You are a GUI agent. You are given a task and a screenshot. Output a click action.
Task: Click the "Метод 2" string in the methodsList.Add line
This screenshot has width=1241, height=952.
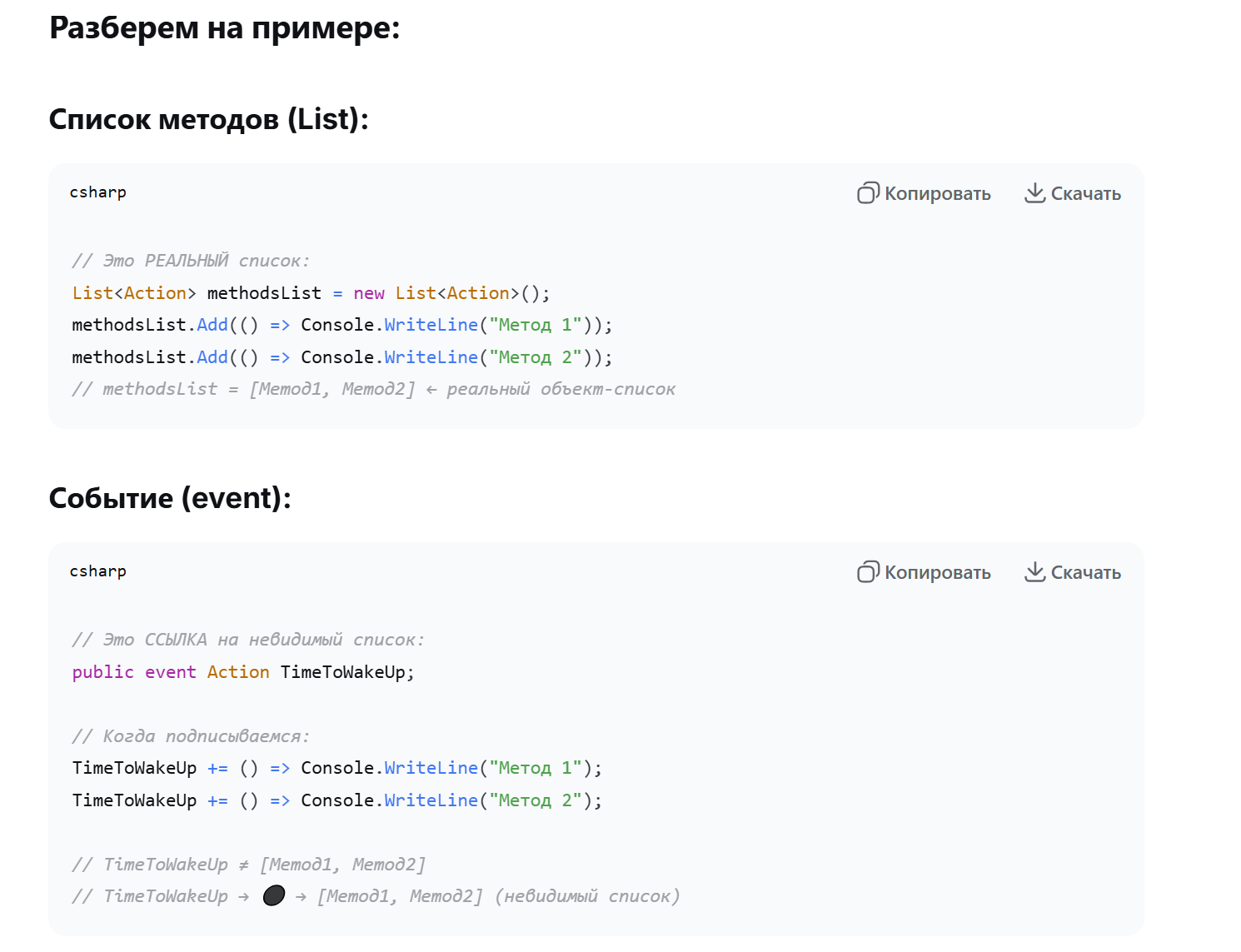pyautogui.click(x=535, y=357)
